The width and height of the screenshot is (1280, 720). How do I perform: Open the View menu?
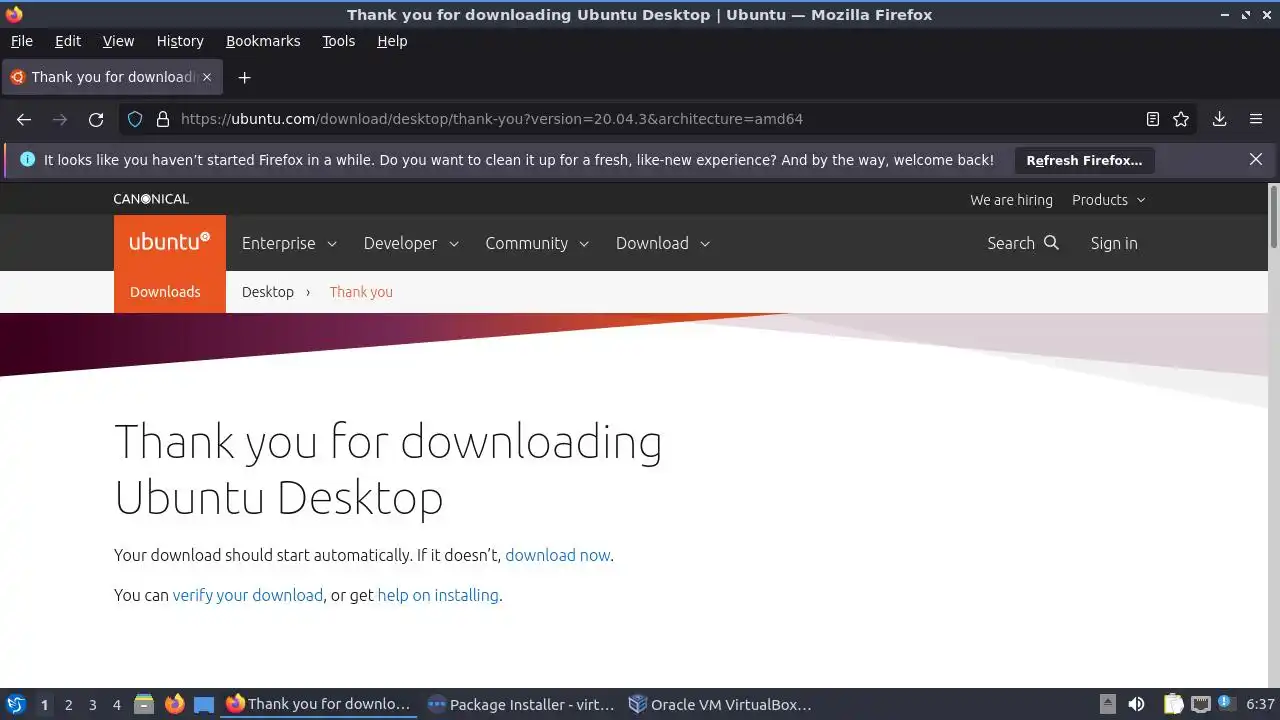[x=118, y=41]
